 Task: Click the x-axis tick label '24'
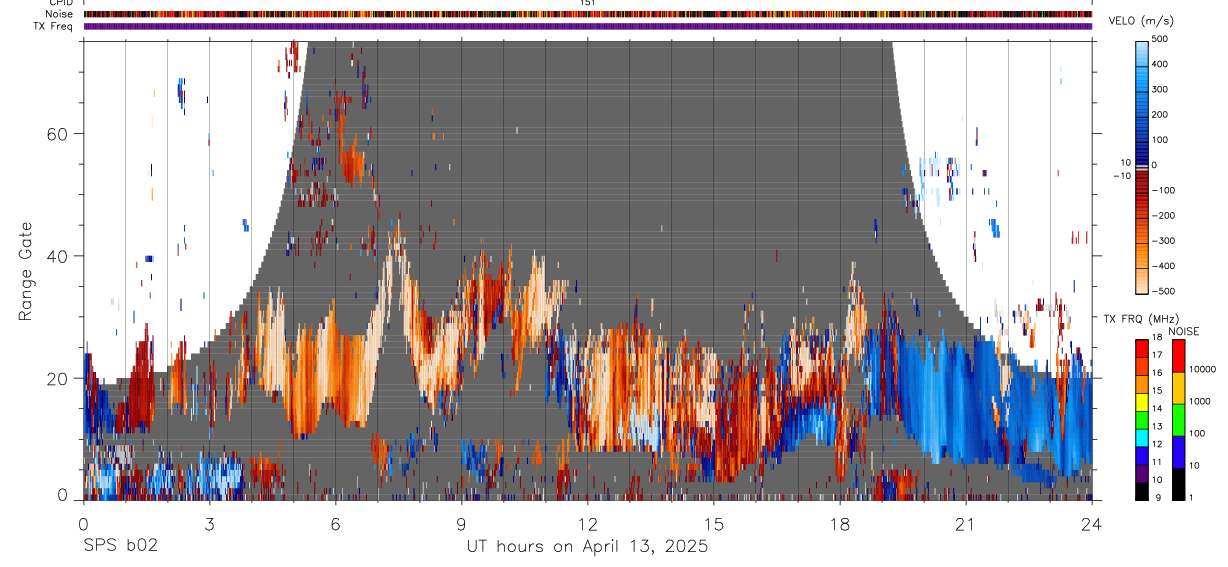click(1091, 524)
